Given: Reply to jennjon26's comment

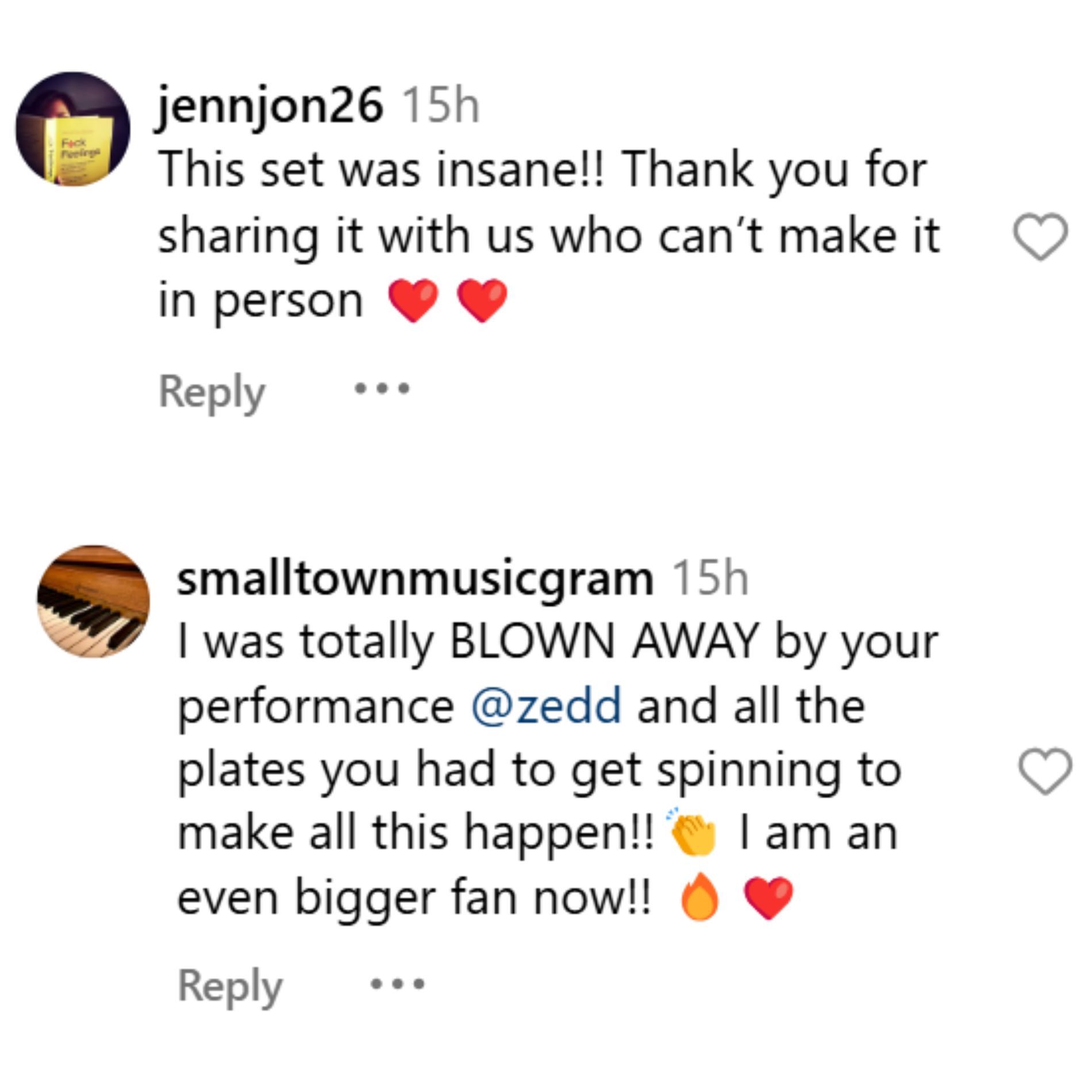Looking at the screenshot, I should (x=212, y=391).
